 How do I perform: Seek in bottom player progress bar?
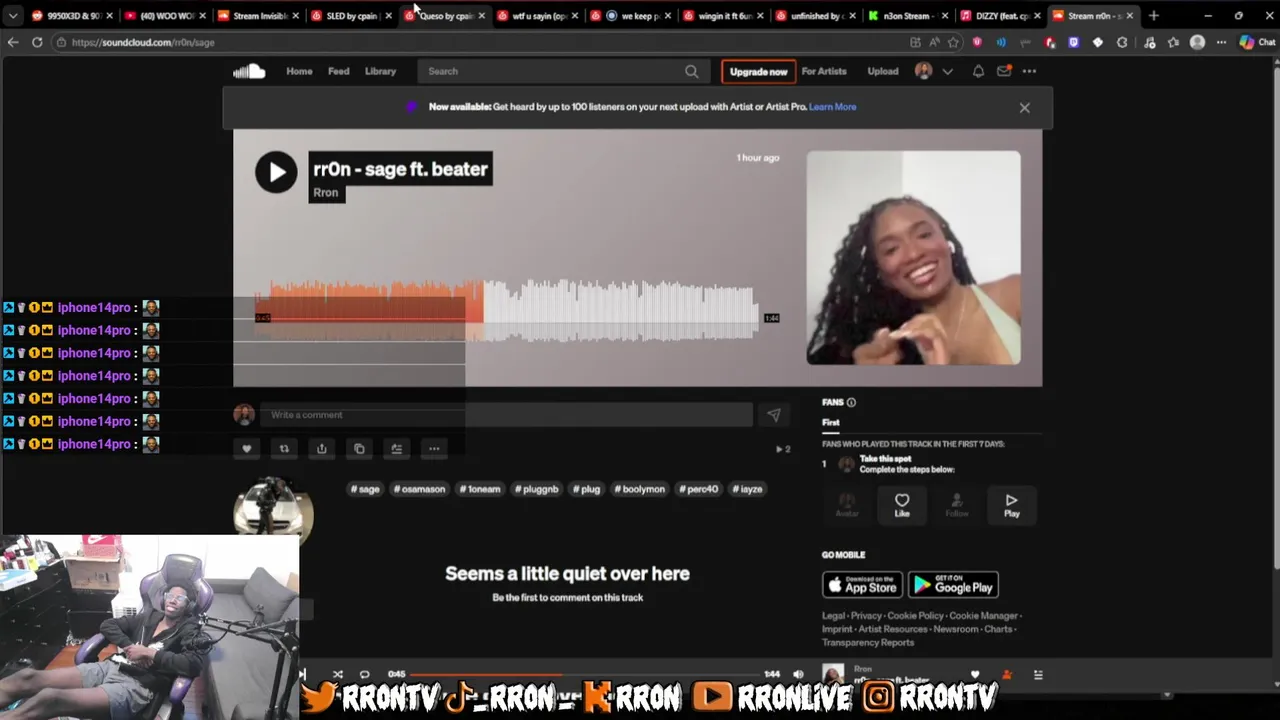[x=584, y=674]
